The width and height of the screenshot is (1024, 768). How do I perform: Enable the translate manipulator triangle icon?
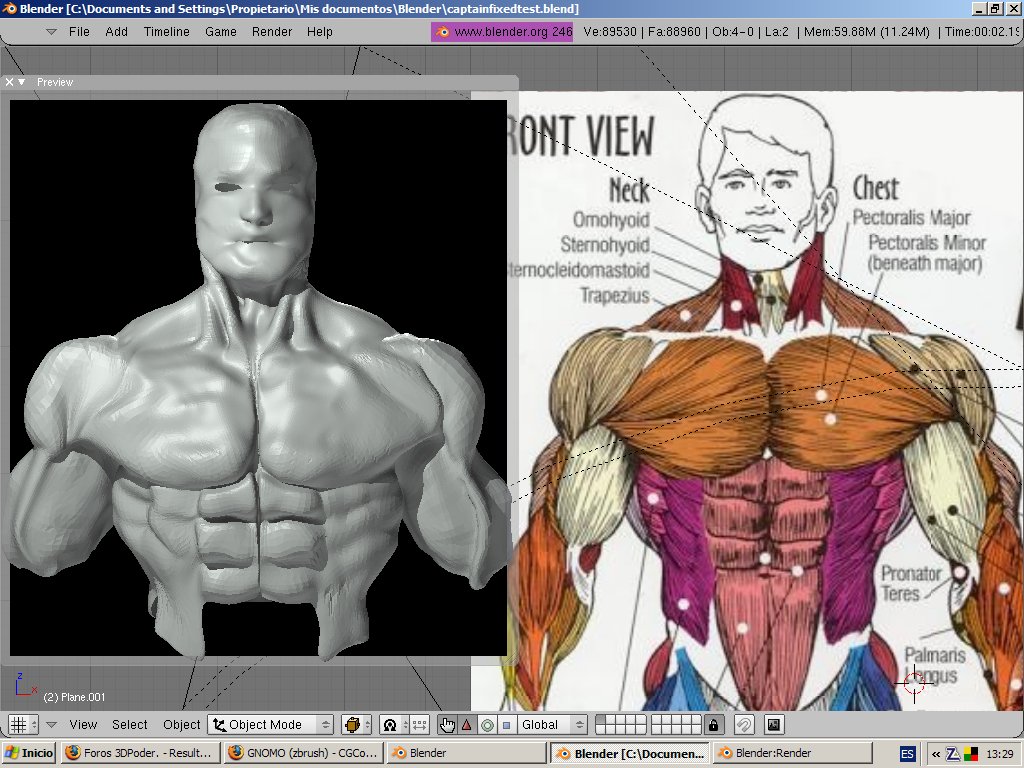coord(466,725)
